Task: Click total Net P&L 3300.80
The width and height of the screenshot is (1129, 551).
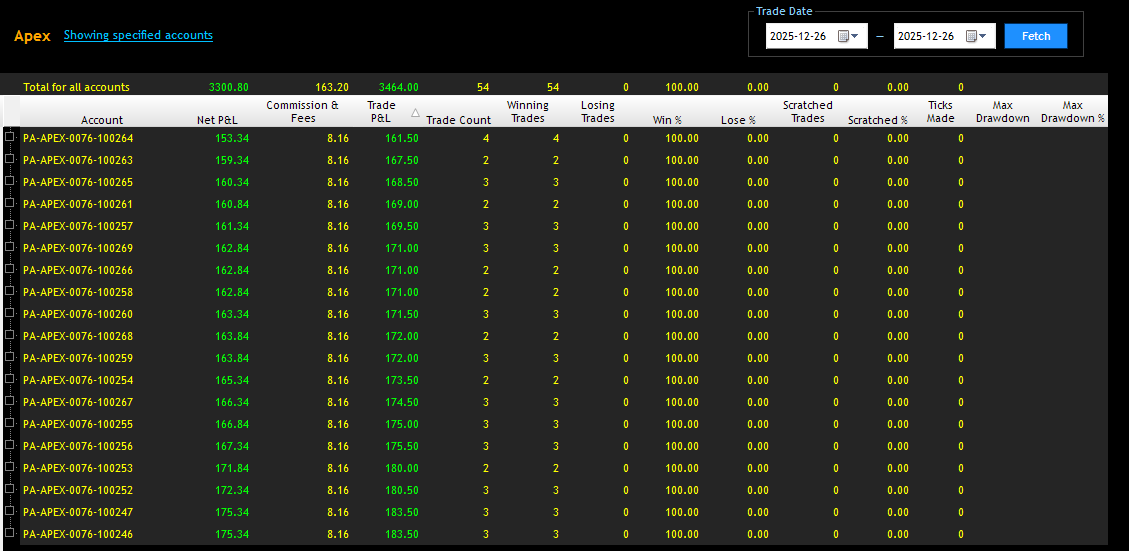Action: click(x=229, y=87)
